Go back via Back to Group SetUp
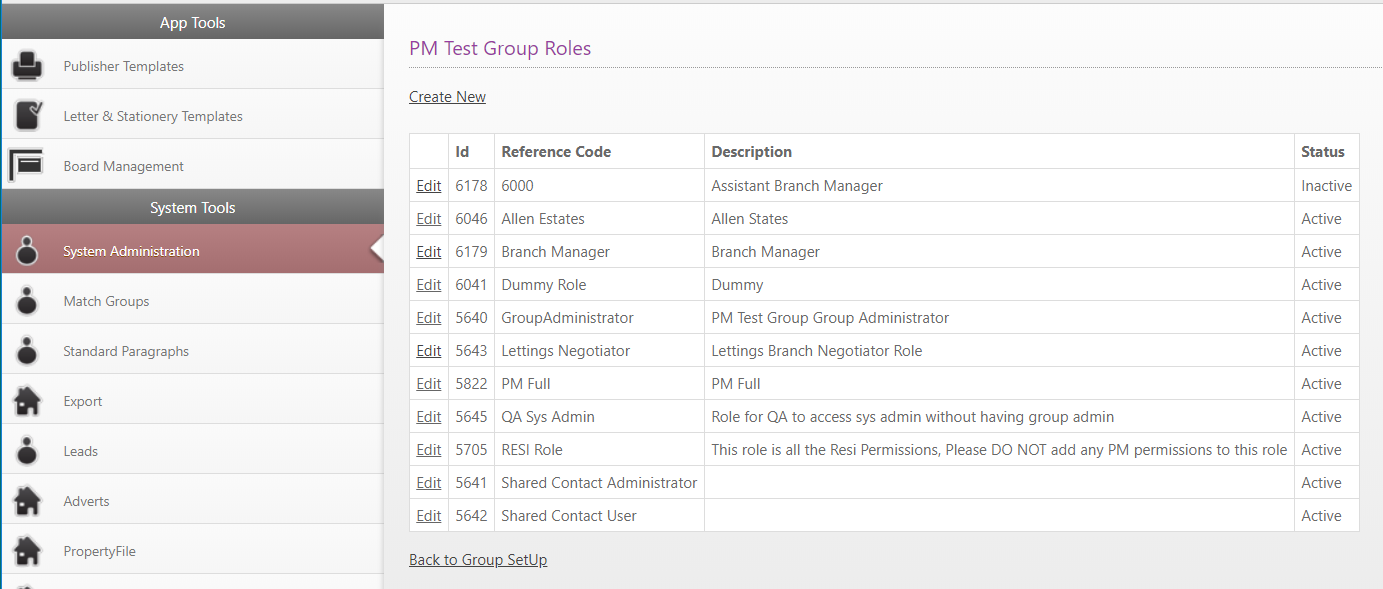1383x589 pixels. [478, 560]
